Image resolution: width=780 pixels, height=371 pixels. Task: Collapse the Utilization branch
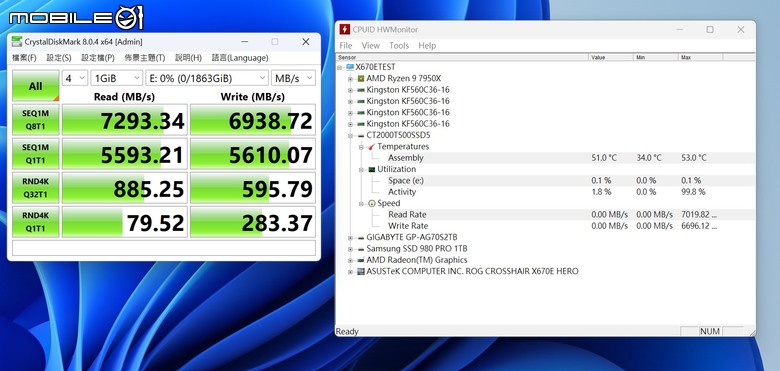(362, 170)
